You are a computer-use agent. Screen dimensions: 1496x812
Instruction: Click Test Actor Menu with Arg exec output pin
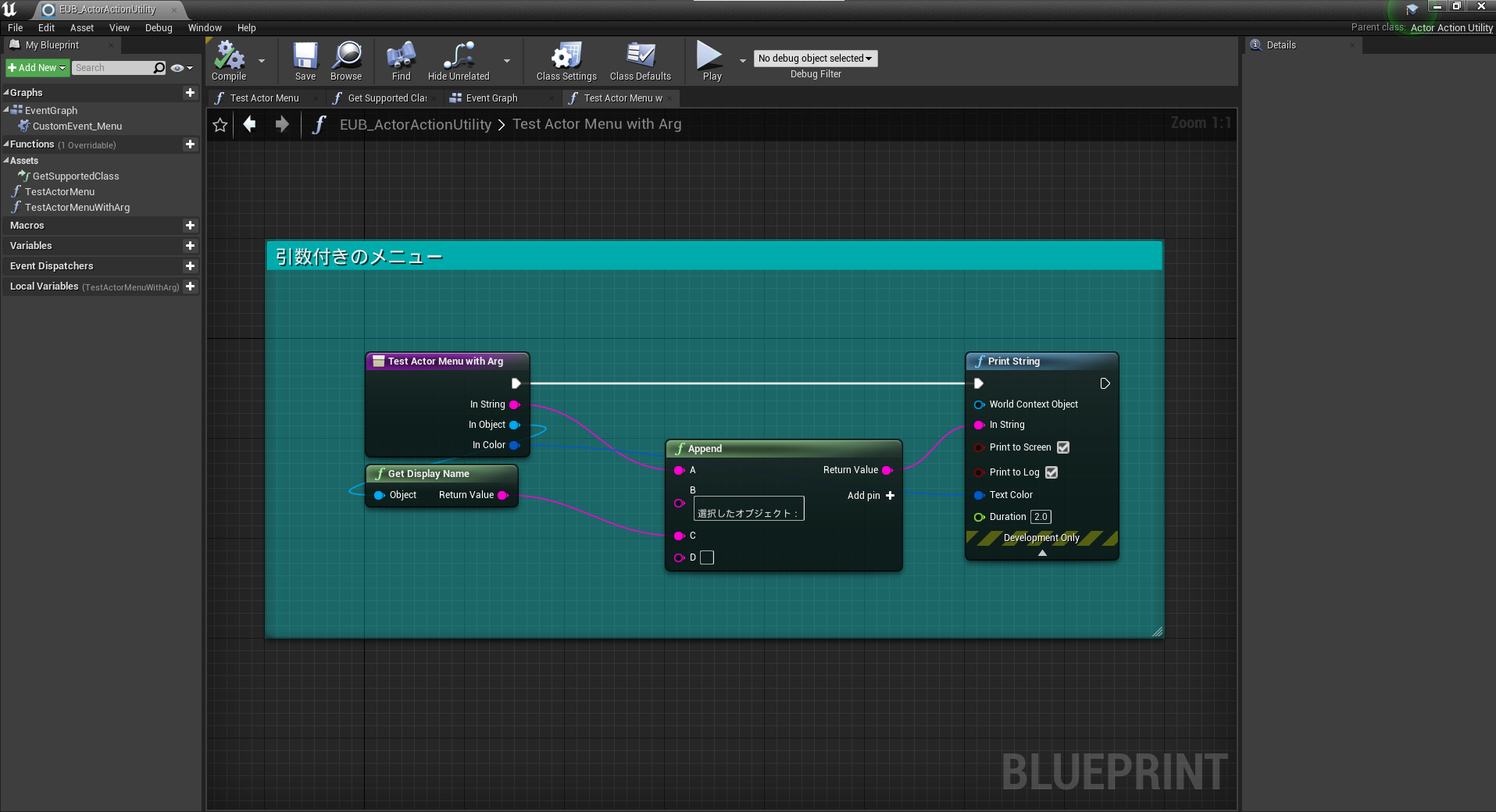coord(516,383)
